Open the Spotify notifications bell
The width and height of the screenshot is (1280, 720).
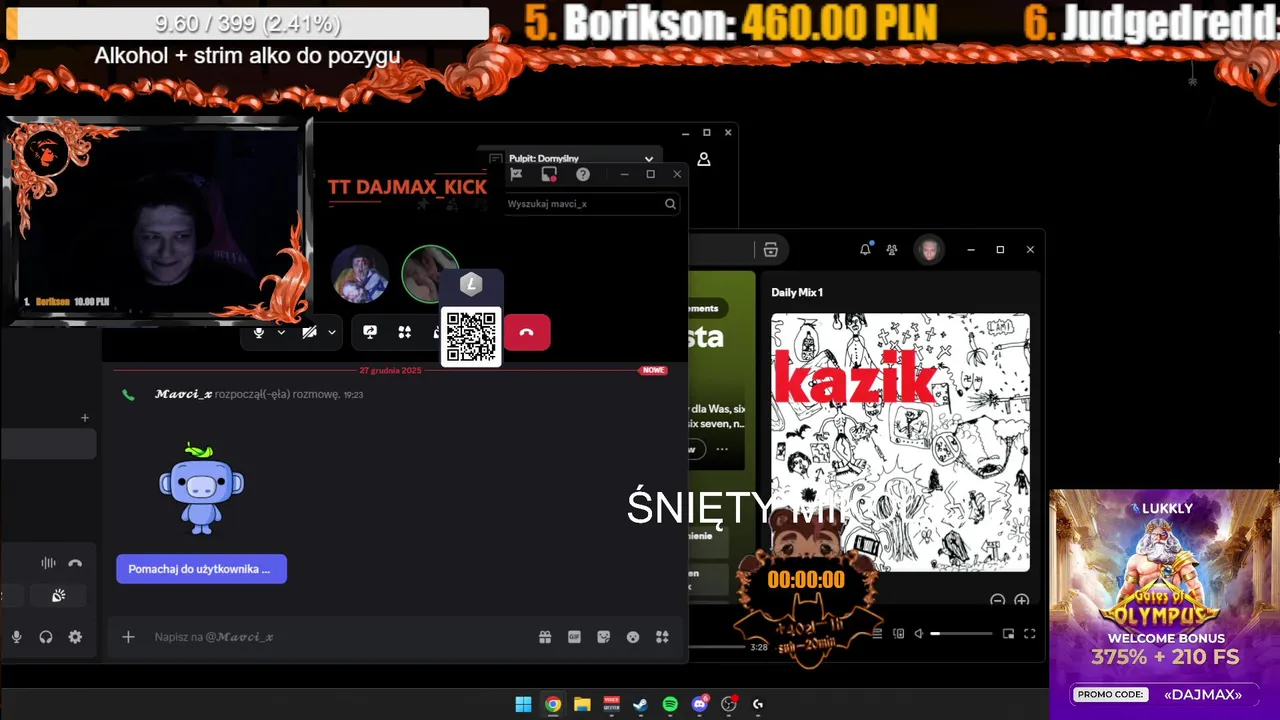click(865, 249)
